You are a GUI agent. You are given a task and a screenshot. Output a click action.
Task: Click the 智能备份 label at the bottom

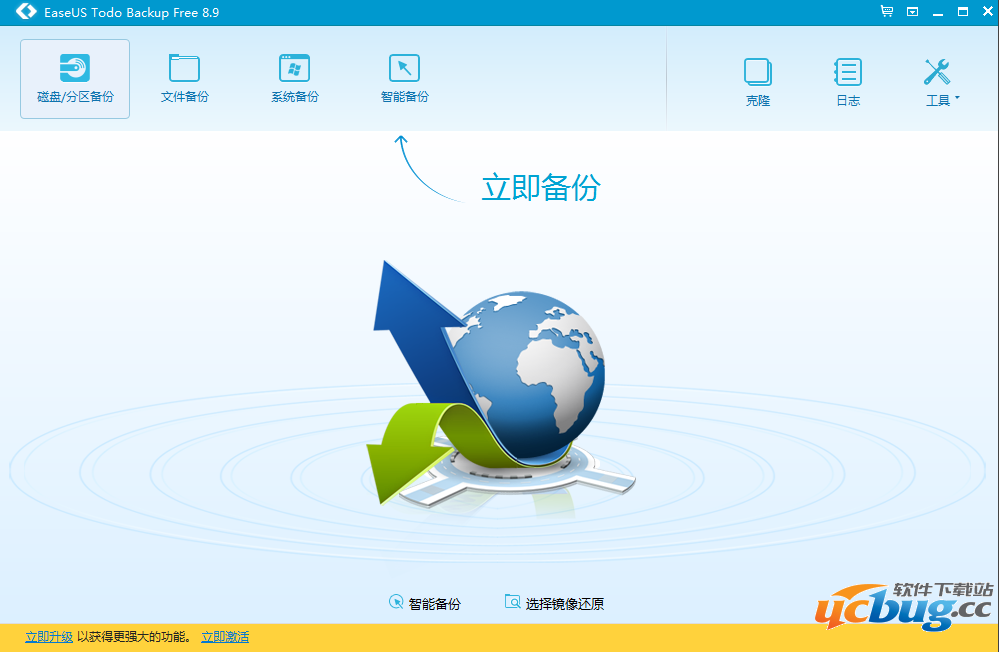[437, 602]
